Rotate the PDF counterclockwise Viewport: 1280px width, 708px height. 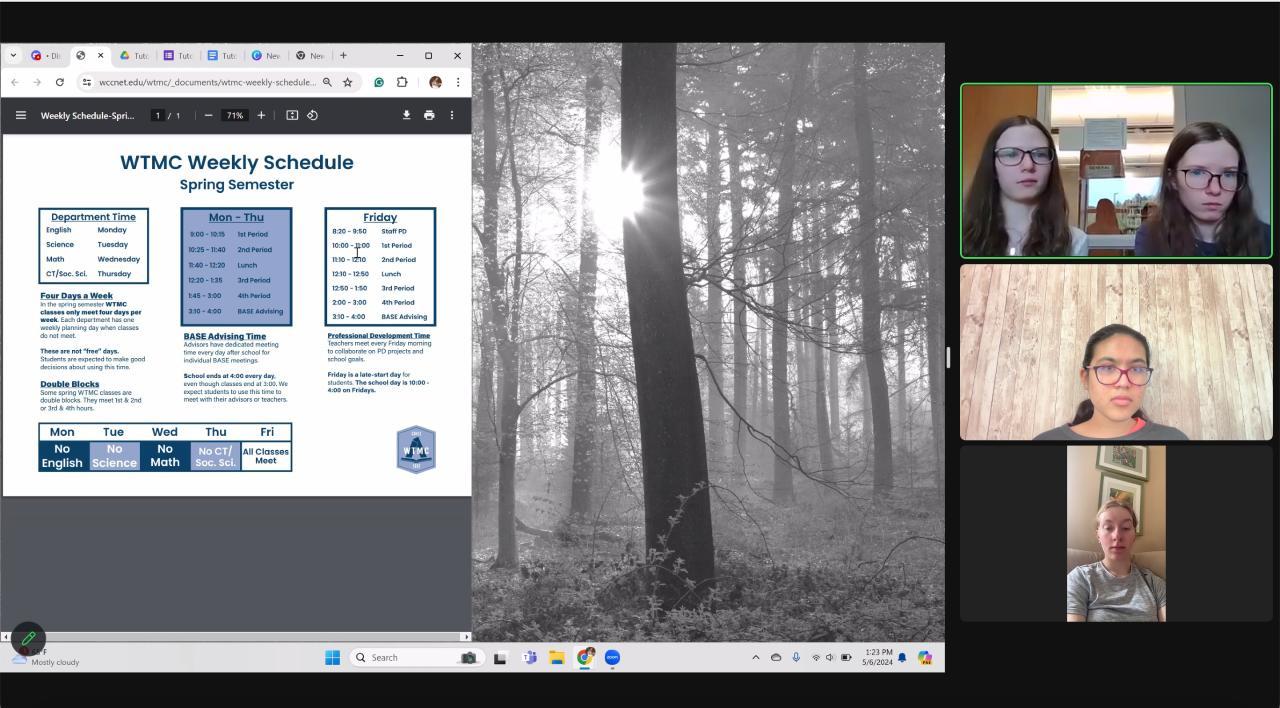click(312, 115)
